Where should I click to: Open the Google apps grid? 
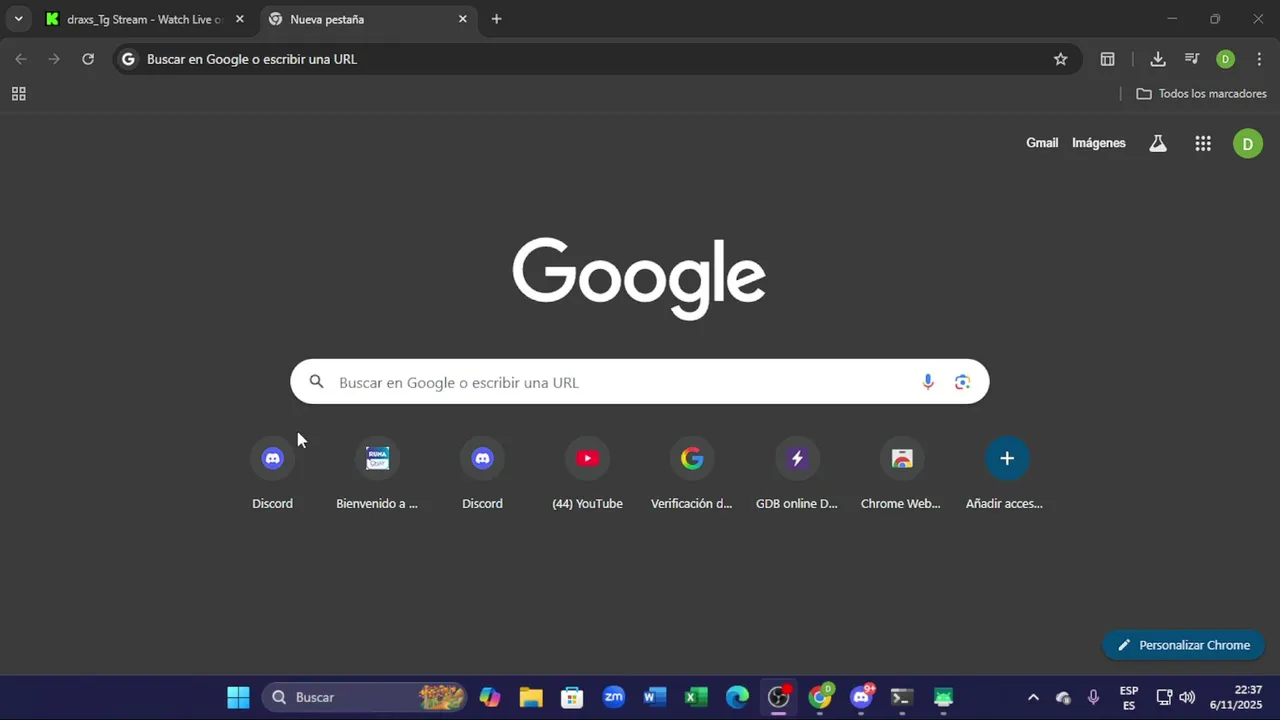coord(1203,143)
